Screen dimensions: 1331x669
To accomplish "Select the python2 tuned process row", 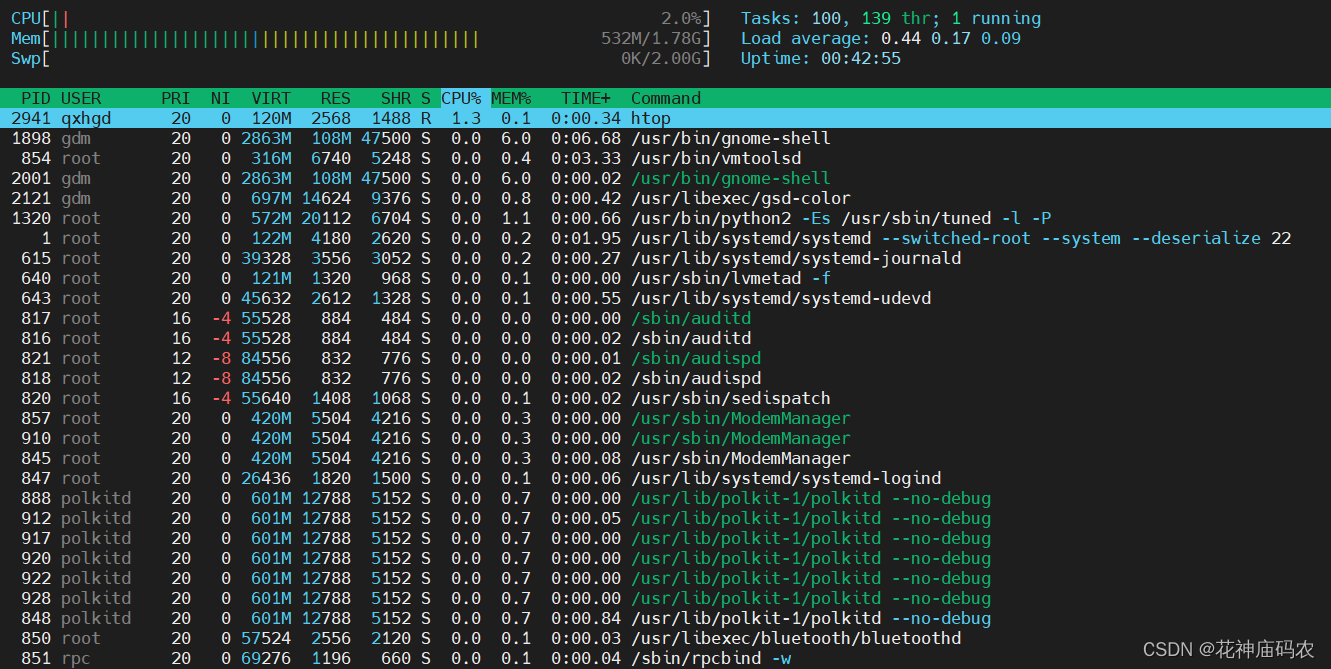I will point(665,218).
